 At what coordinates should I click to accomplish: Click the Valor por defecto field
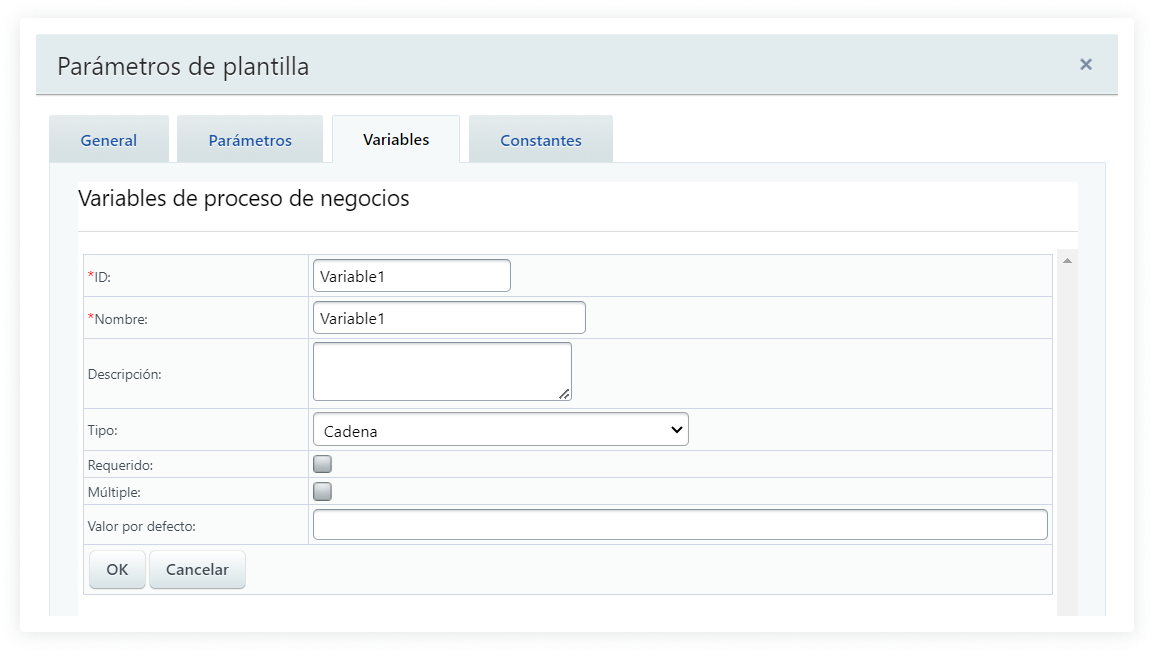680,525
